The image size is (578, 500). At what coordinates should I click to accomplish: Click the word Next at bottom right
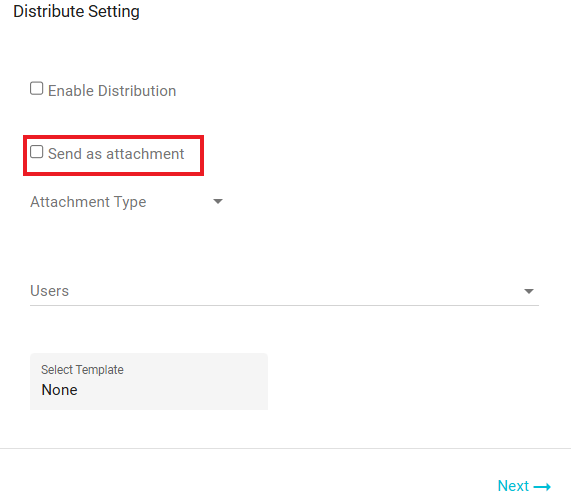coord(513,486)
